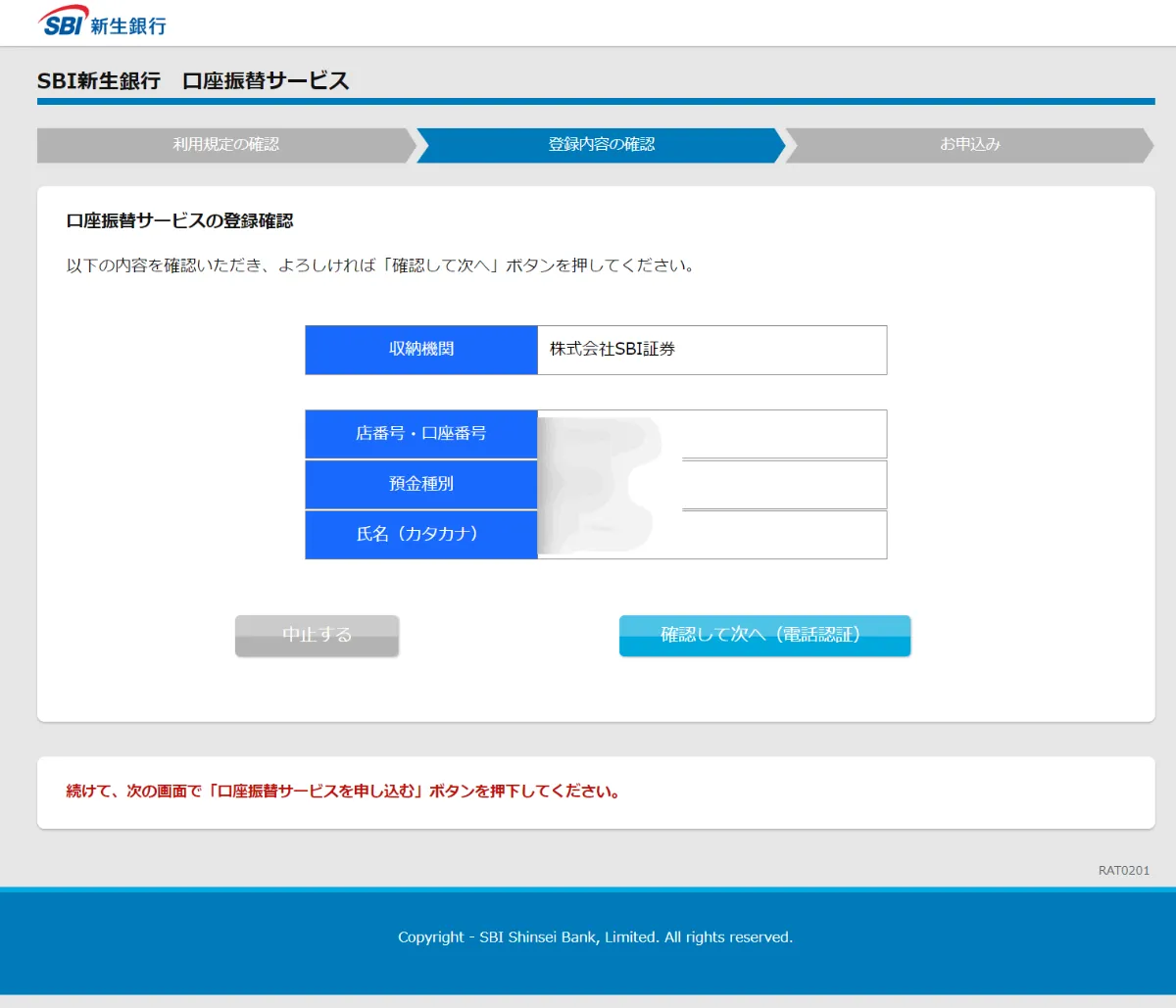Screen dimensions: 1176x1008
Task: Click the instruction text below the heading
Action: click(380, 265)
